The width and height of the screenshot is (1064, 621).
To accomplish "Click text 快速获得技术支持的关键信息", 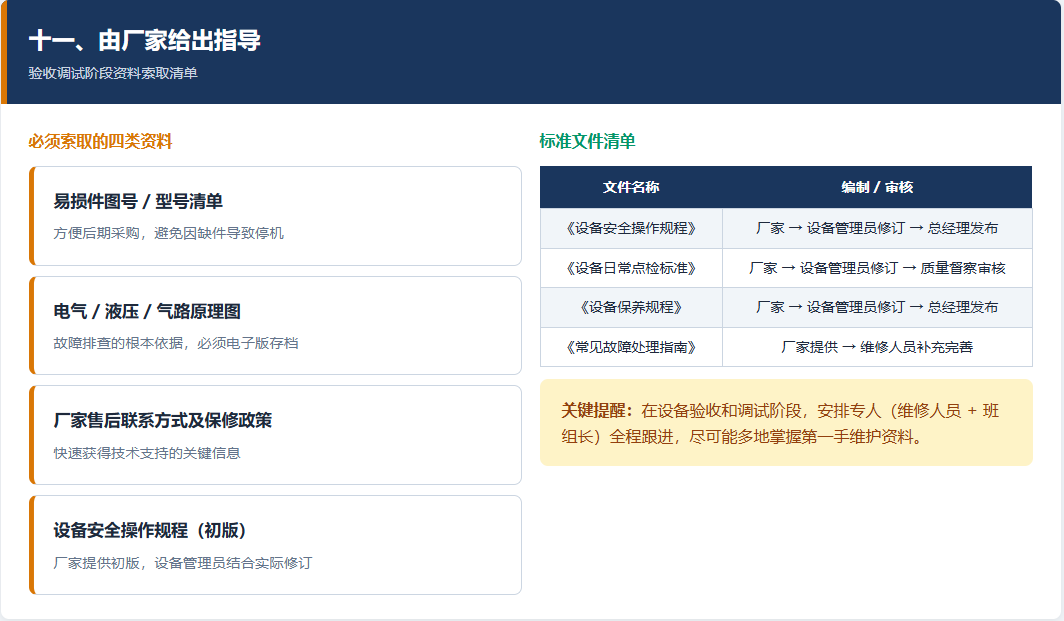I will tap(147, 453).
